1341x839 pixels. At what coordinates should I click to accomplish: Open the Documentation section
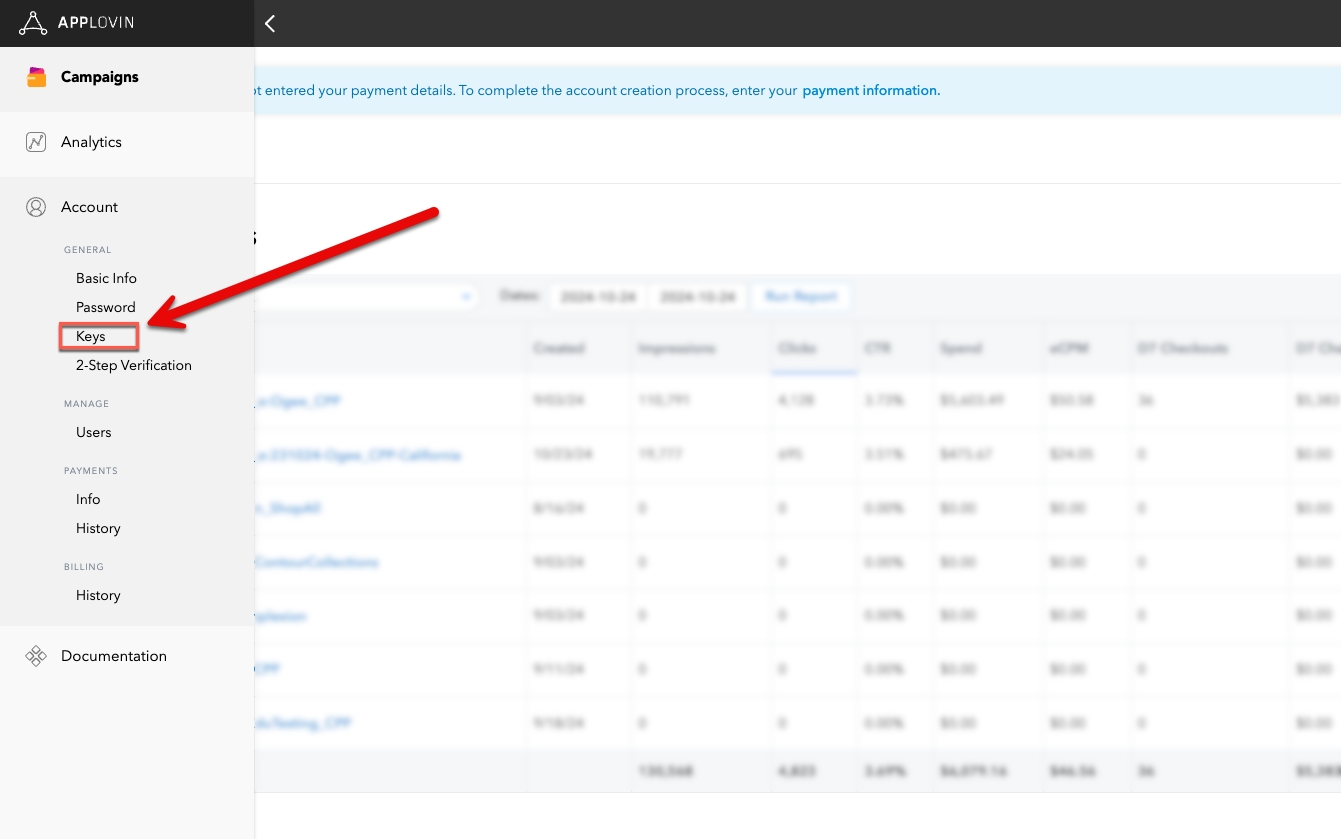113,656
